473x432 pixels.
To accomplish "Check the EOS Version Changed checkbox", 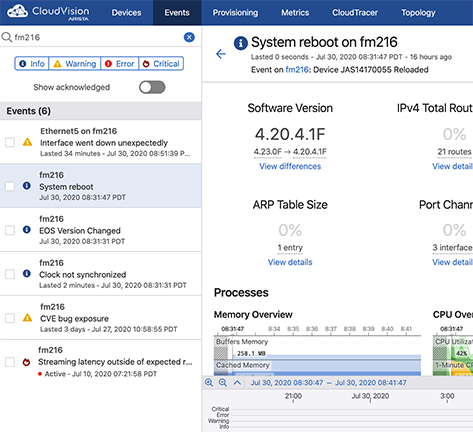I will pos(10,230).
